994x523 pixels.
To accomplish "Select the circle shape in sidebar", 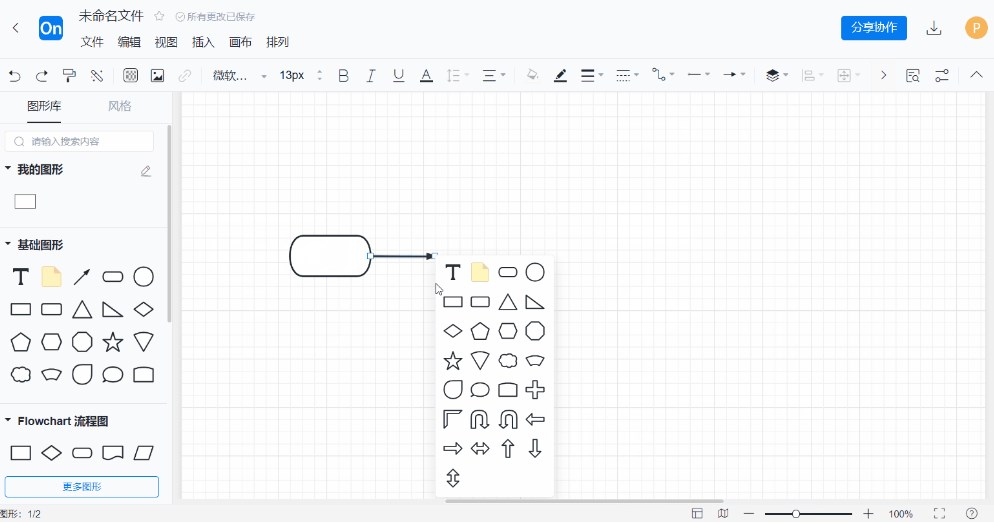I will point(143,277).
